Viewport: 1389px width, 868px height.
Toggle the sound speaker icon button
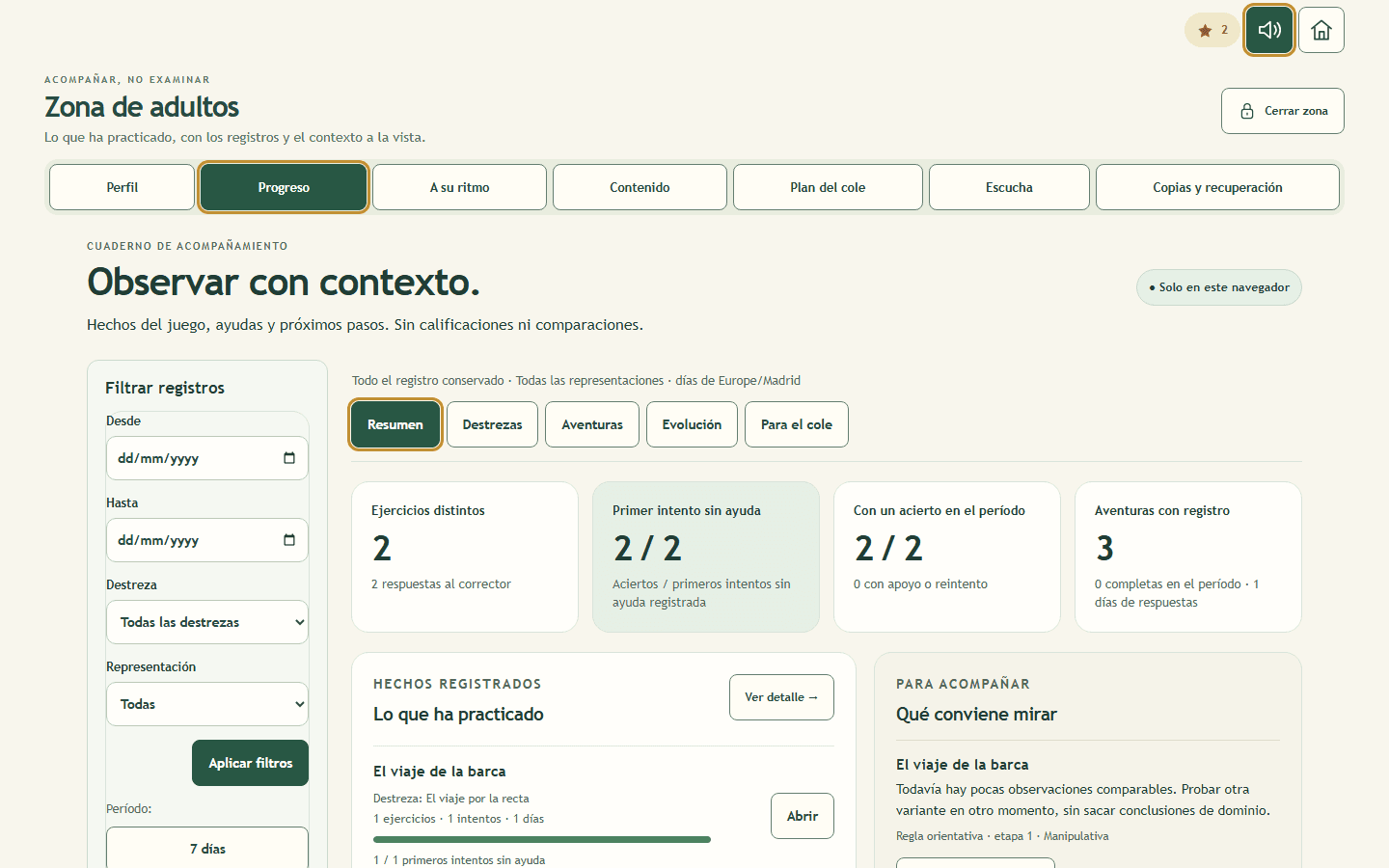[1269, 30]
